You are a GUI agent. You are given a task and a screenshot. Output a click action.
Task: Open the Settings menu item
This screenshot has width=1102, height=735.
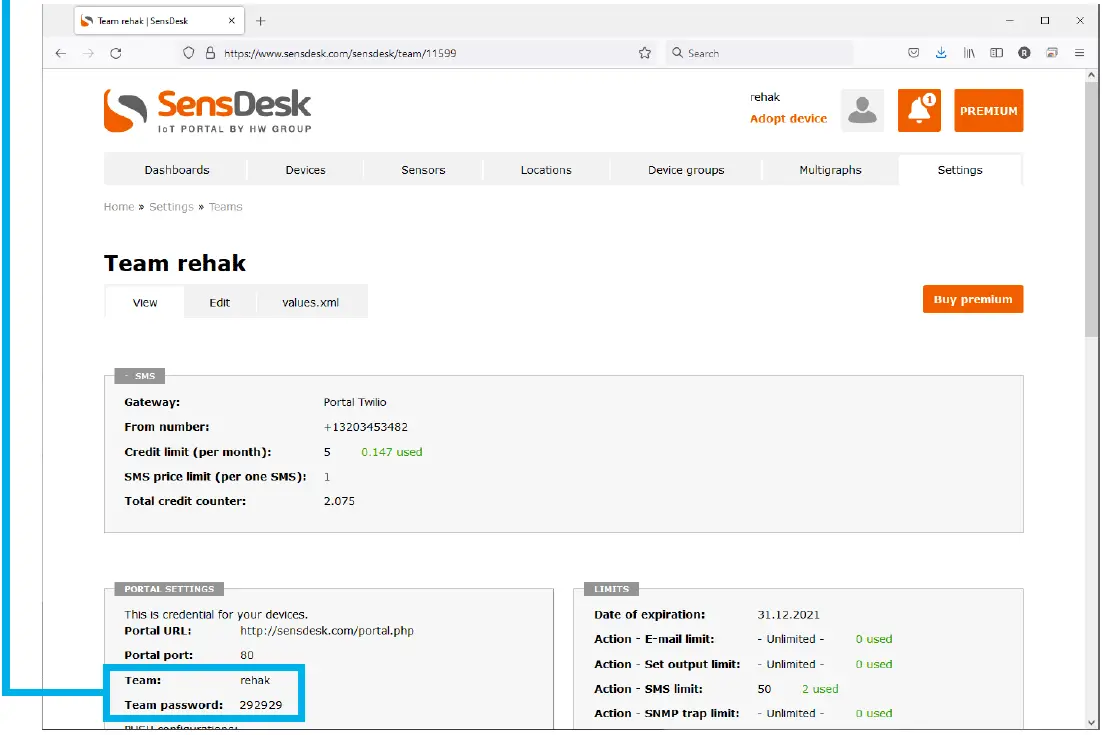[x=960, y=170]
